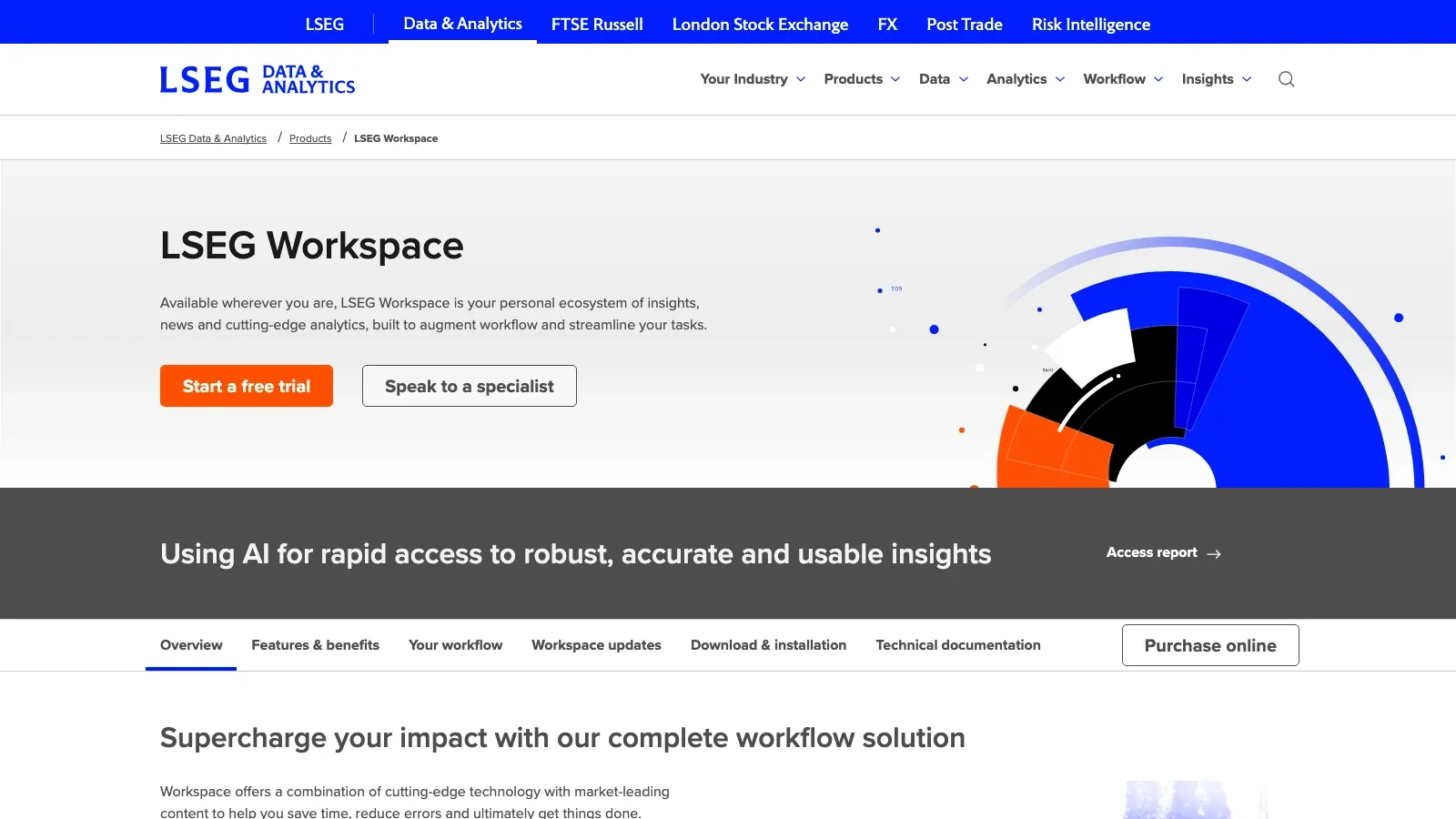Switch to Features & benefits tab
1456x819 pixels.
[x=315, y=645]
